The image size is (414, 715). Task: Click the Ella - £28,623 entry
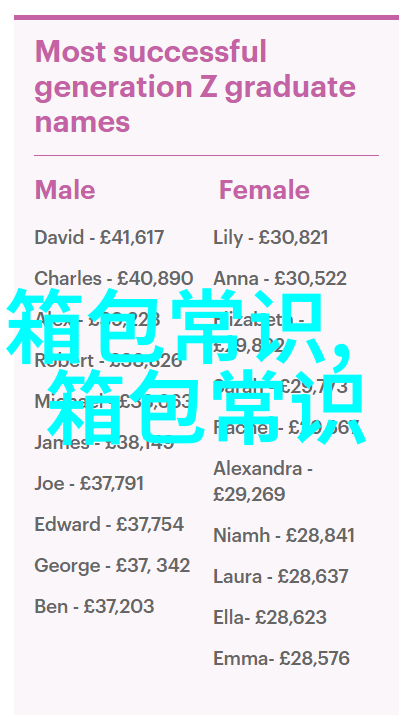pyautogui.click(x=270, y=617)
